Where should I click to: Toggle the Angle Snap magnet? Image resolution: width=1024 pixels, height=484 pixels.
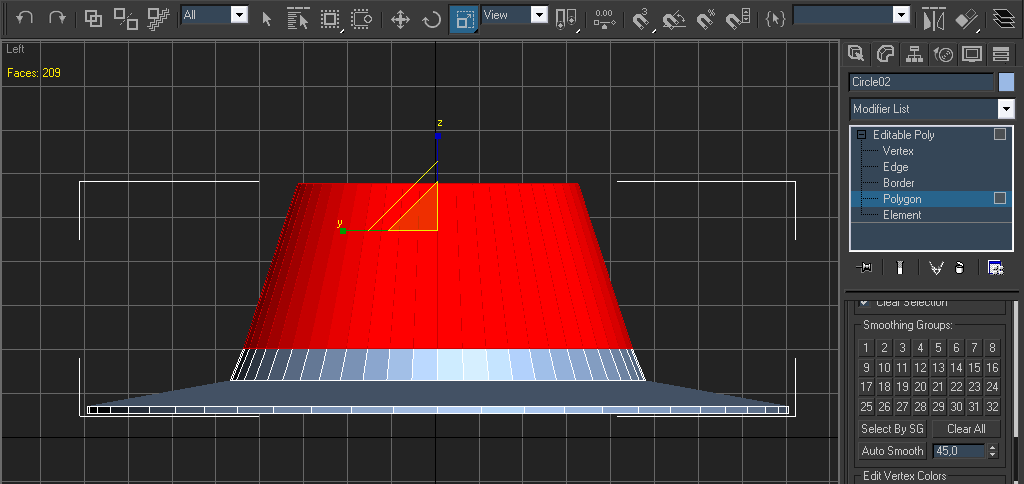click(674, 19)
